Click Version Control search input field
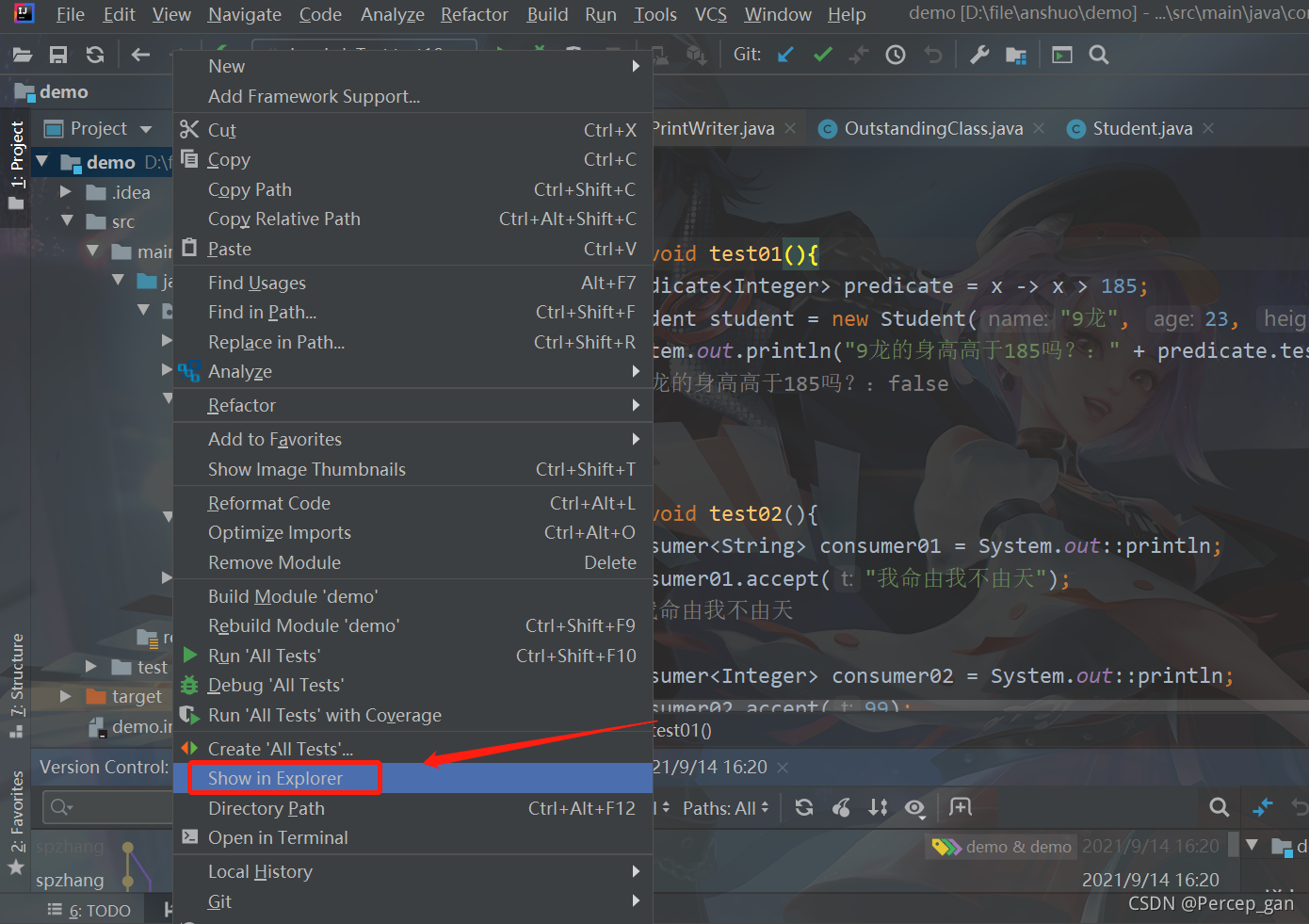Viewport: 1309px width, 924px height. 108,807
